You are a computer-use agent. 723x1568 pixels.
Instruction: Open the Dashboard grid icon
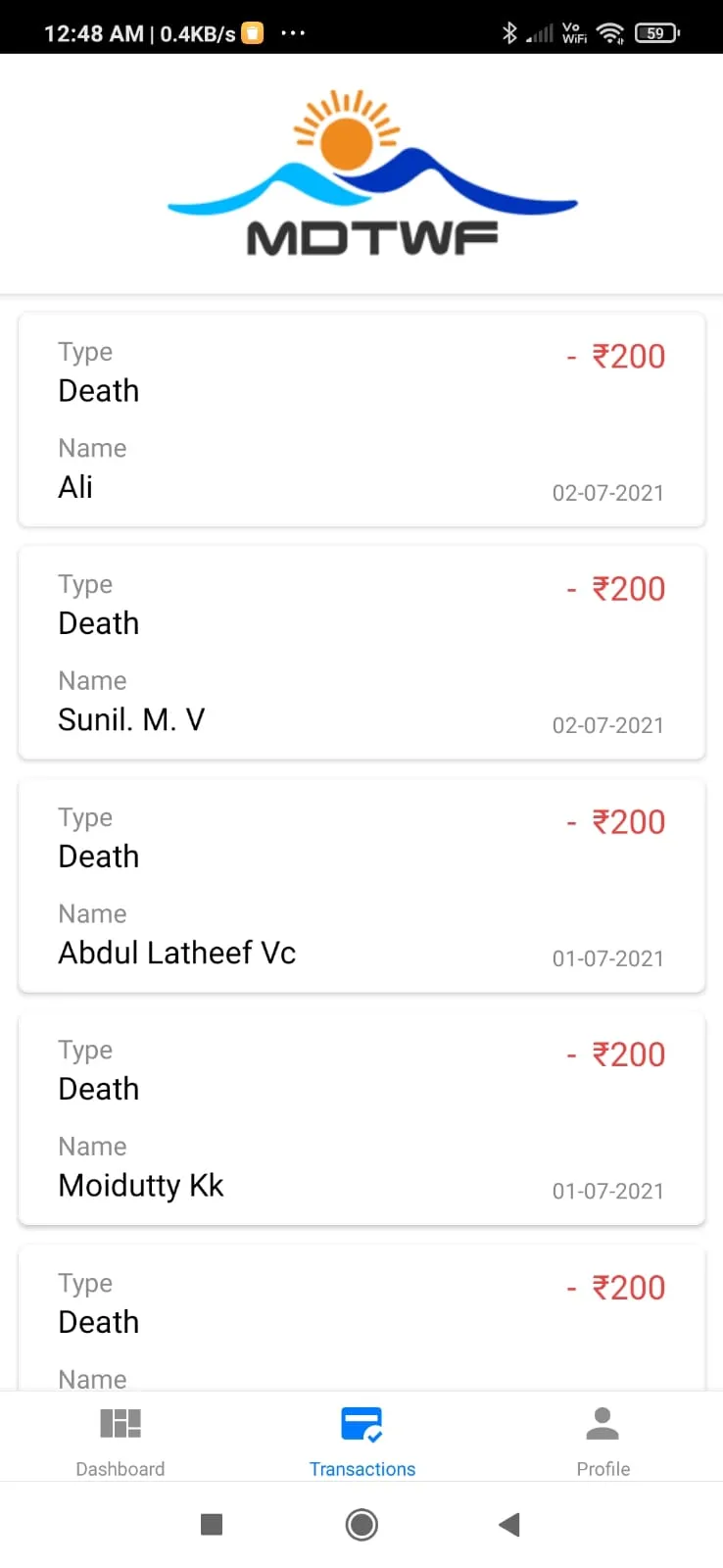[x=120, y=1423]
